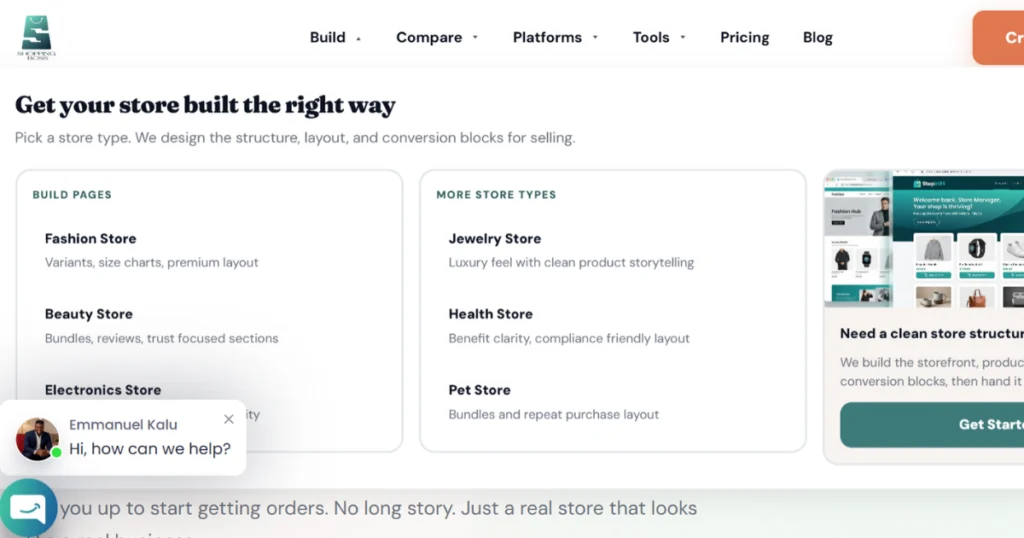Click 'Luxury feel with clean product storytelling' text
Viewport: 1024px width, 538px height.
(571, 262)
